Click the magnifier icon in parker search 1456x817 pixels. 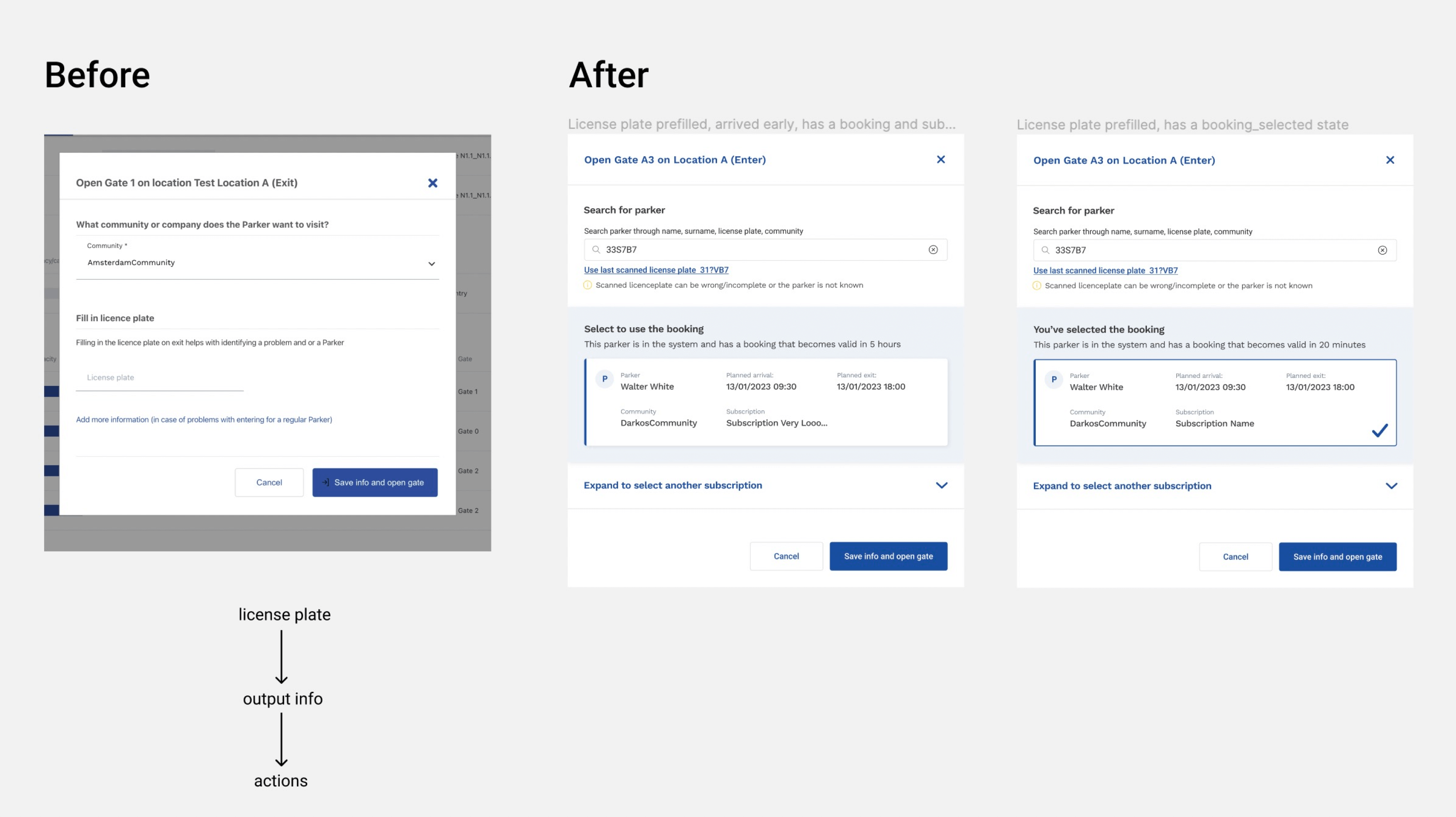(x=596, y=249)
